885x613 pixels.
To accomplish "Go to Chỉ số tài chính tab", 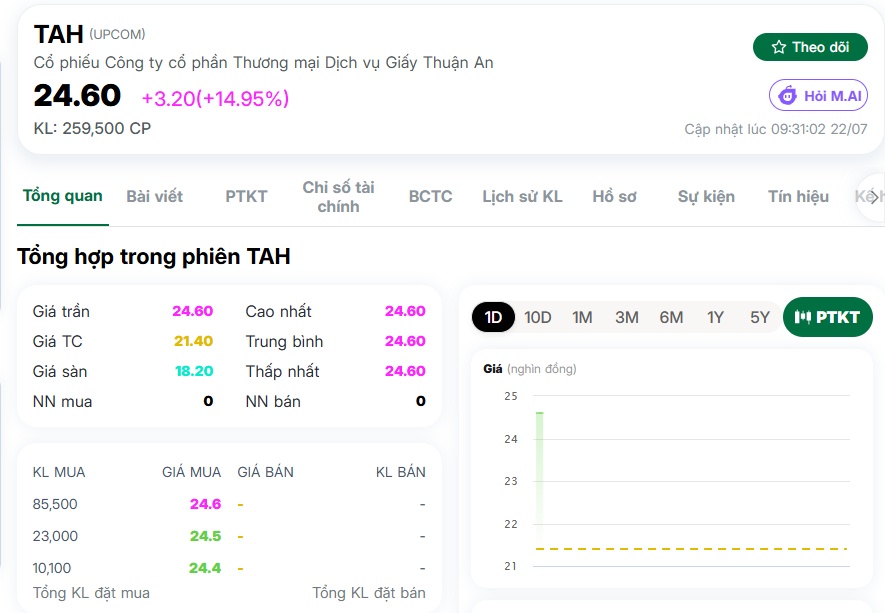I will 338,196.
